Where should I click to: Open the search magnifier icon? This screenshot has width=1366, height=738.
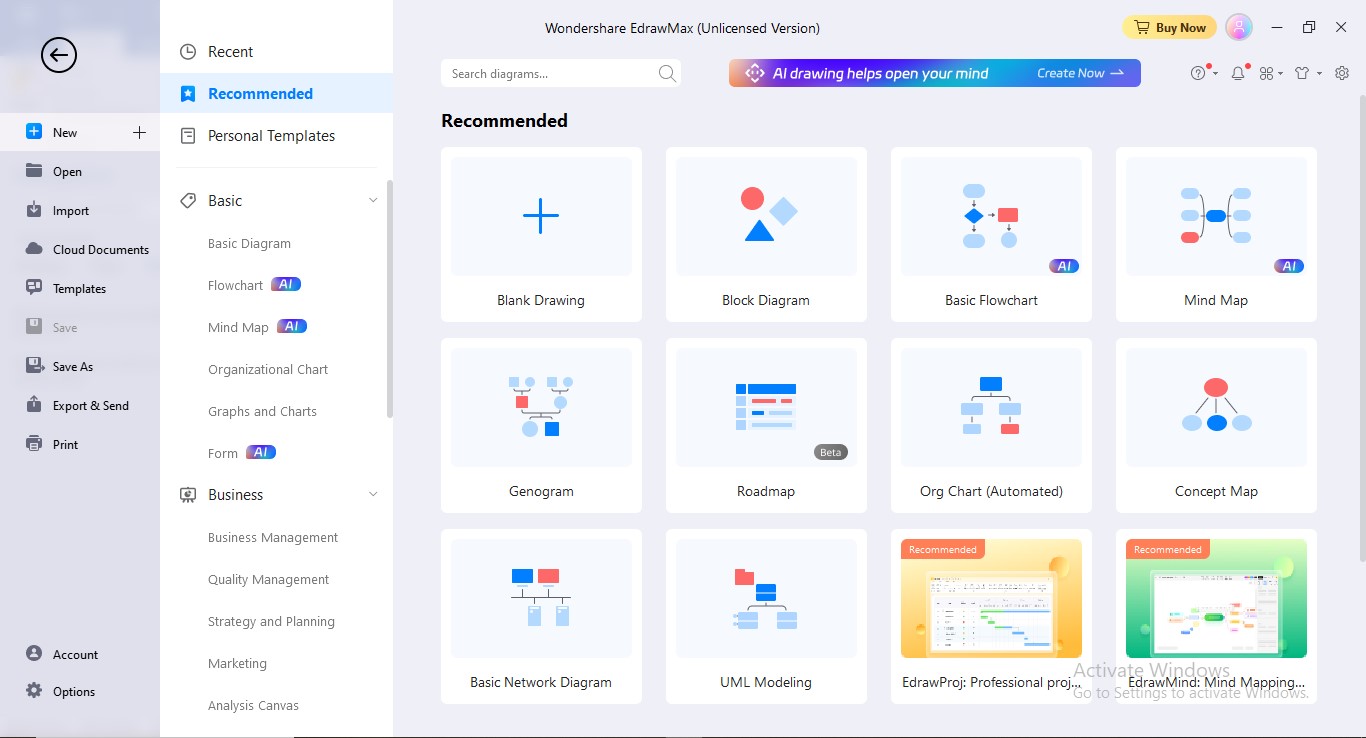667,73
